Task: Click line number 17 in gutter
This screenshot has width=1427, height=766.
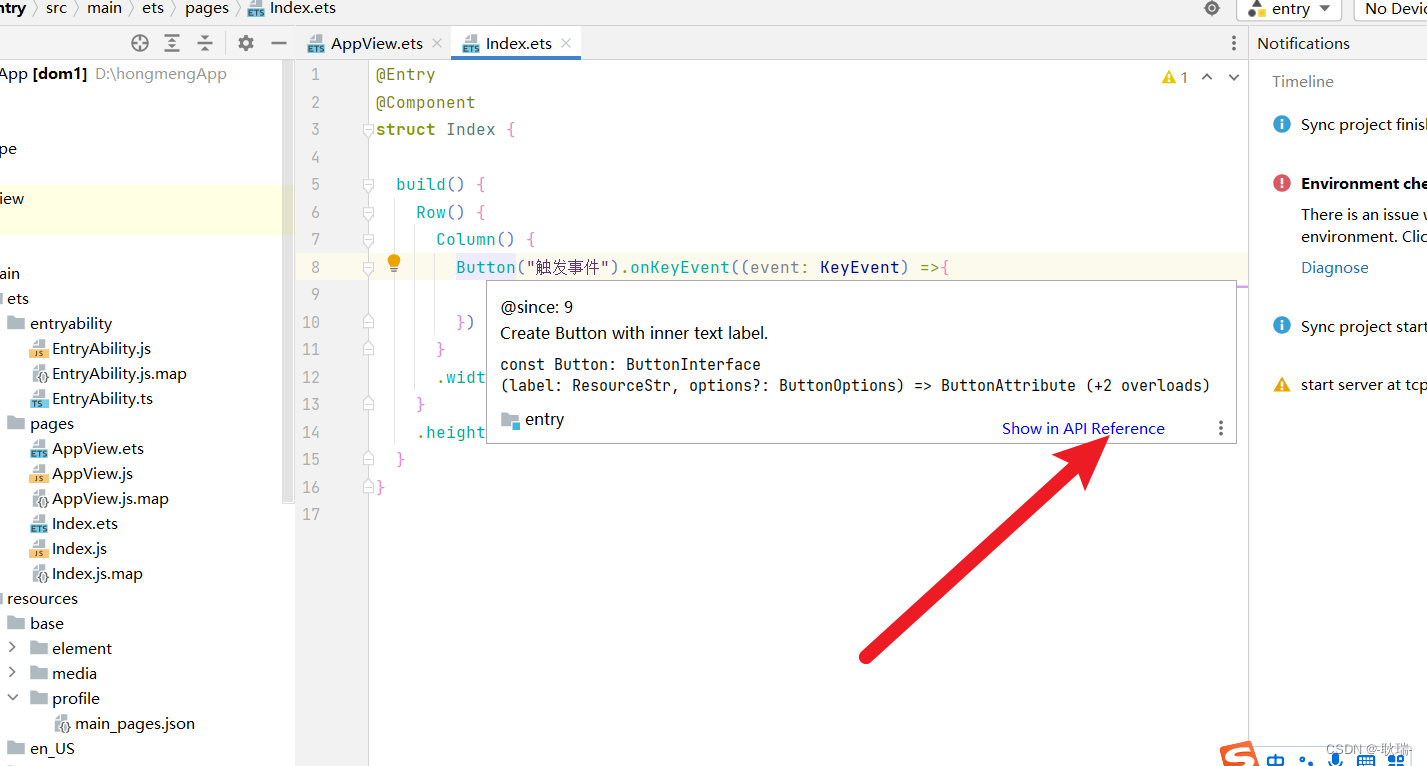Action: click(x=310, y=513)
